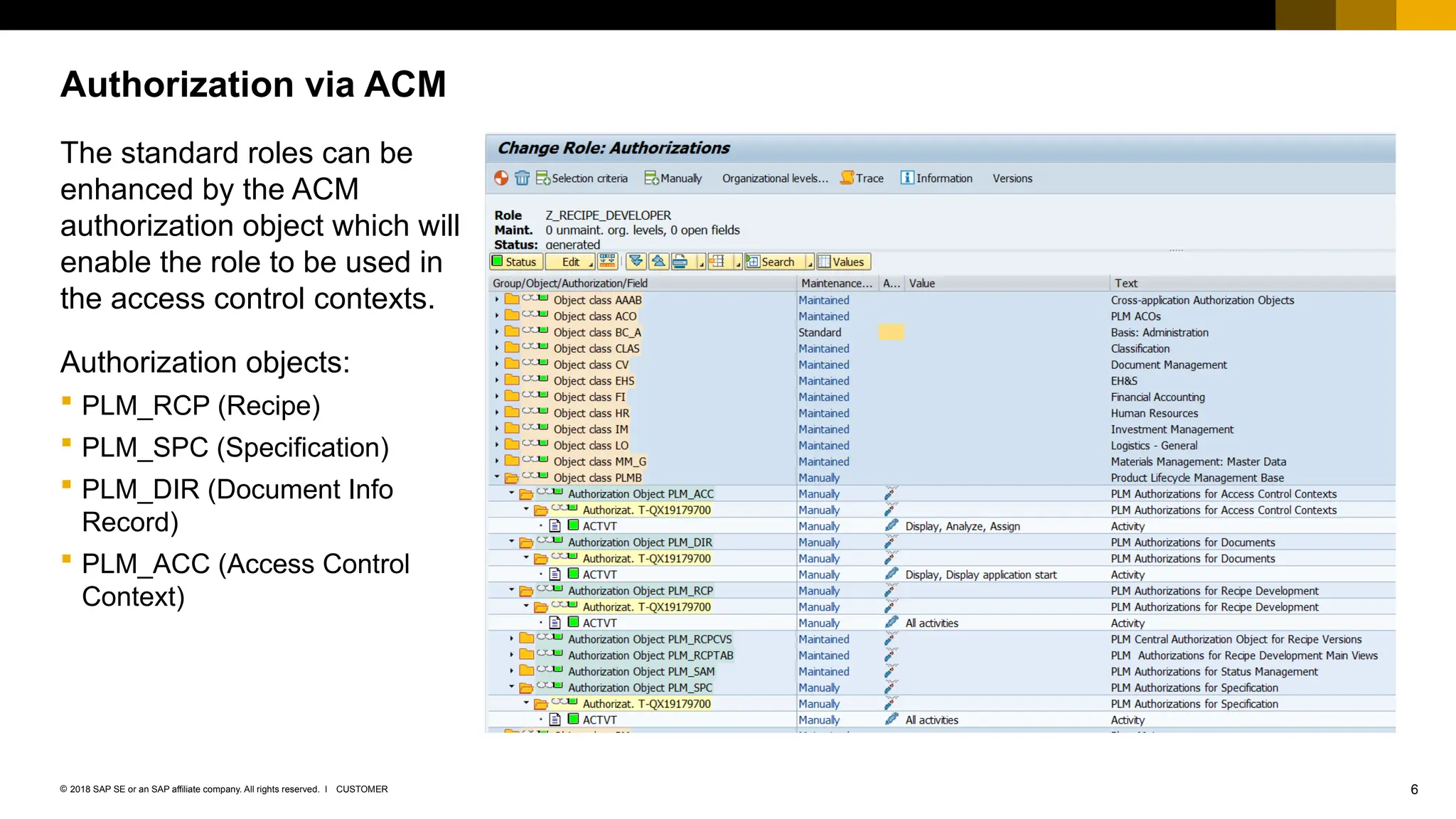Open the Search dropdown arrow
The image size is (1456, 819).
[810, 262]
